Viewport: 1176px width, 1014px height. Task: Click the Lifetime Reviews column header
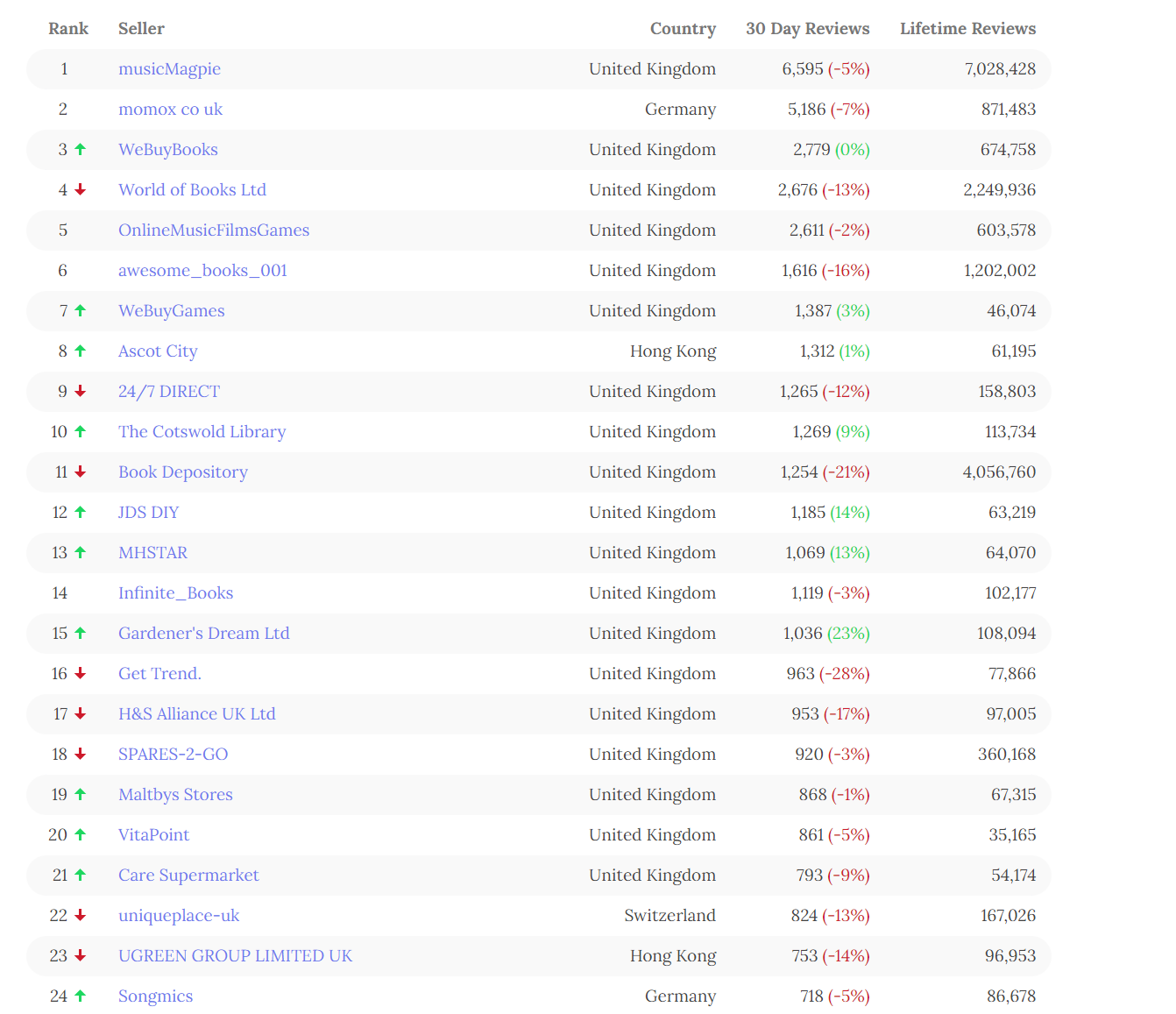pos(967,29)
